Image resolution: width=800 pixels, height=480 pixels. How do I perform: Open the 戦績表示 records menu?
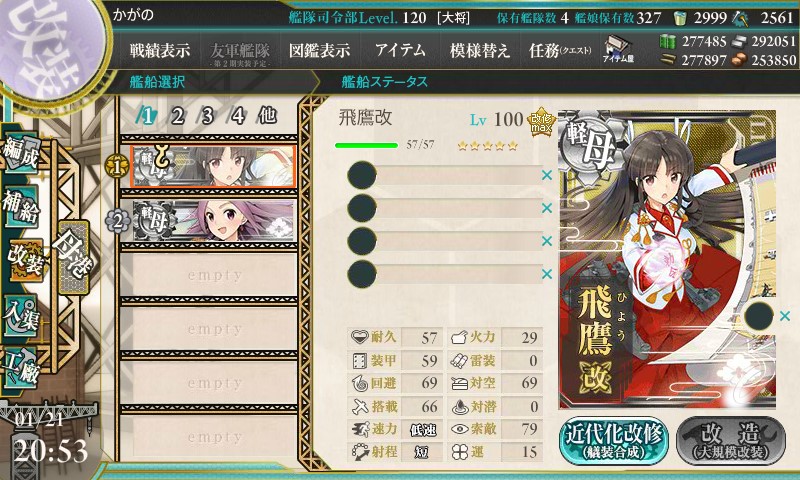click(159, 50)
